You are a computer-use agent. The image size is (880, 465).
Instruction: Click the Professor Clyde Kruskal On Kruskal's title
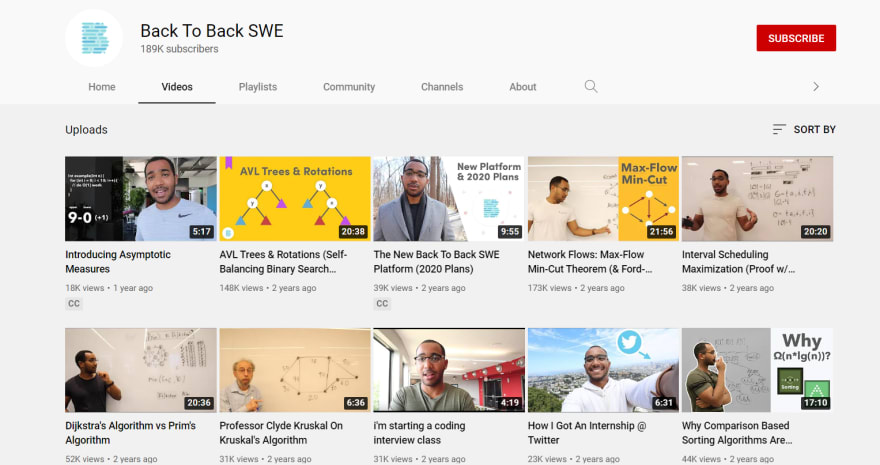coord(281,433)
